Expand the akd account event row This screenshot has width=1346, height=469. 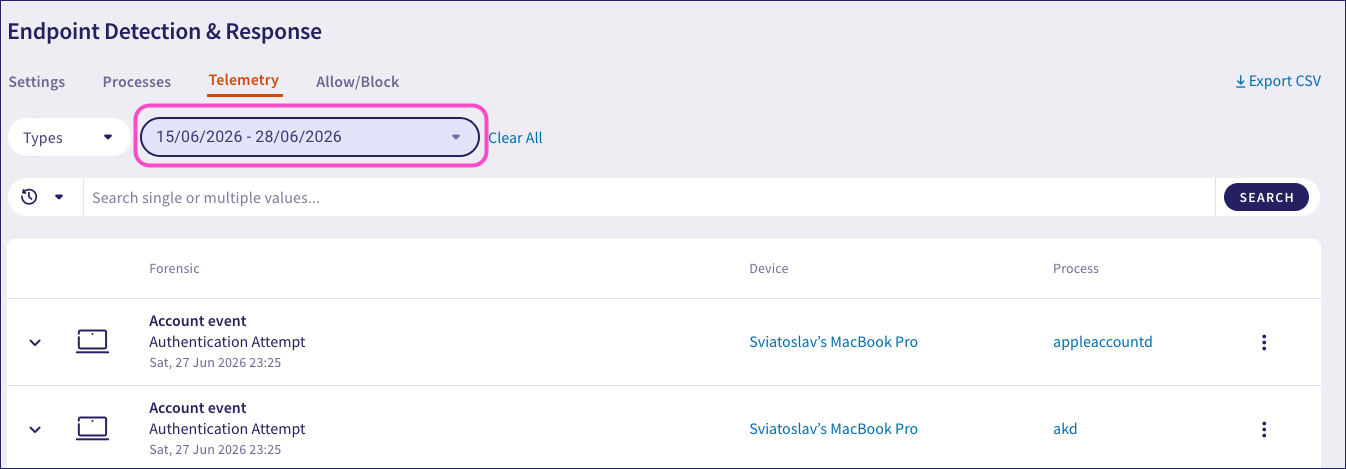coord(35,429)
